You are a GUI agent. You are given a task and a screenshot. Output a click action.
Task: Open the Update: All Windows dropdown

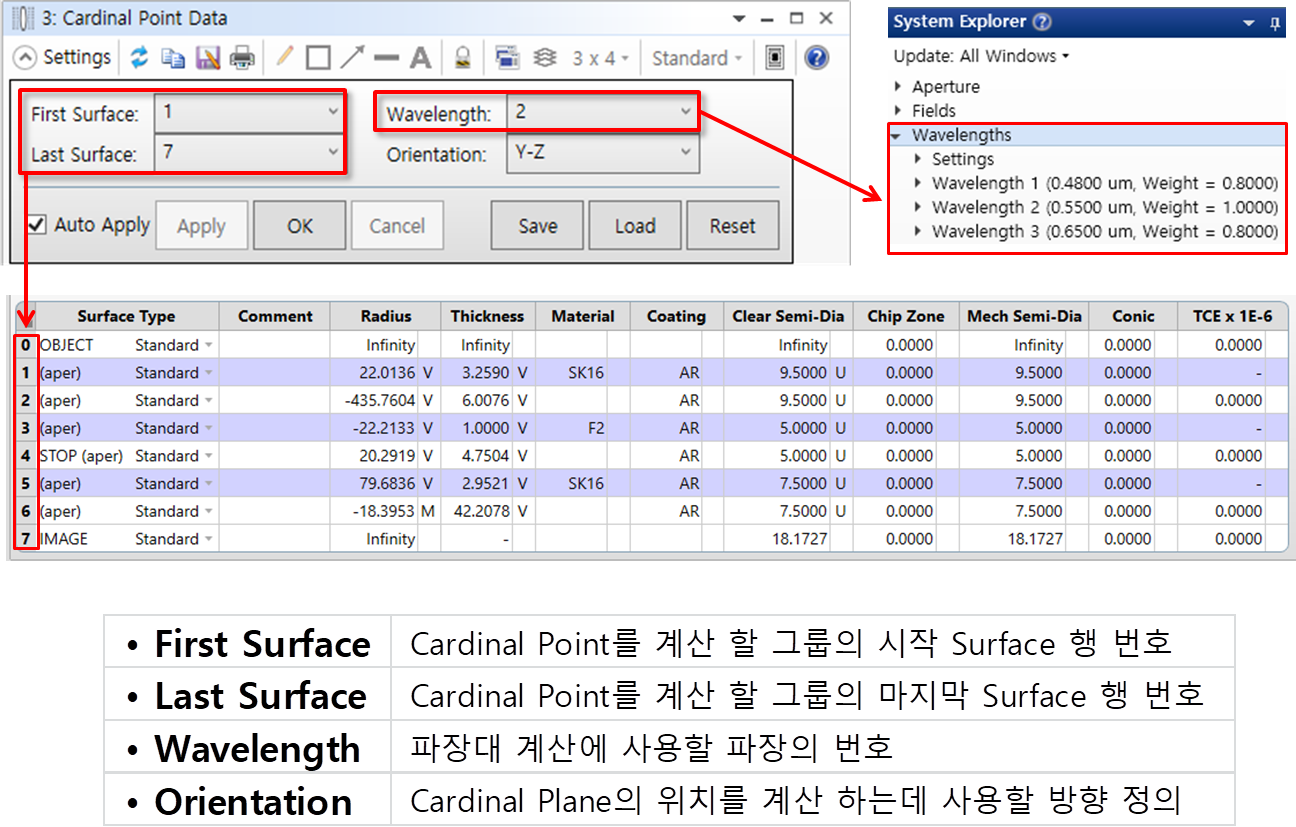point(981,56)
